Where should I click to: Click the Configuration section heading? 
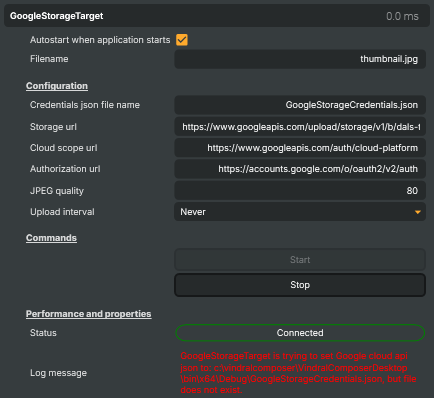(x=57, y=86)
